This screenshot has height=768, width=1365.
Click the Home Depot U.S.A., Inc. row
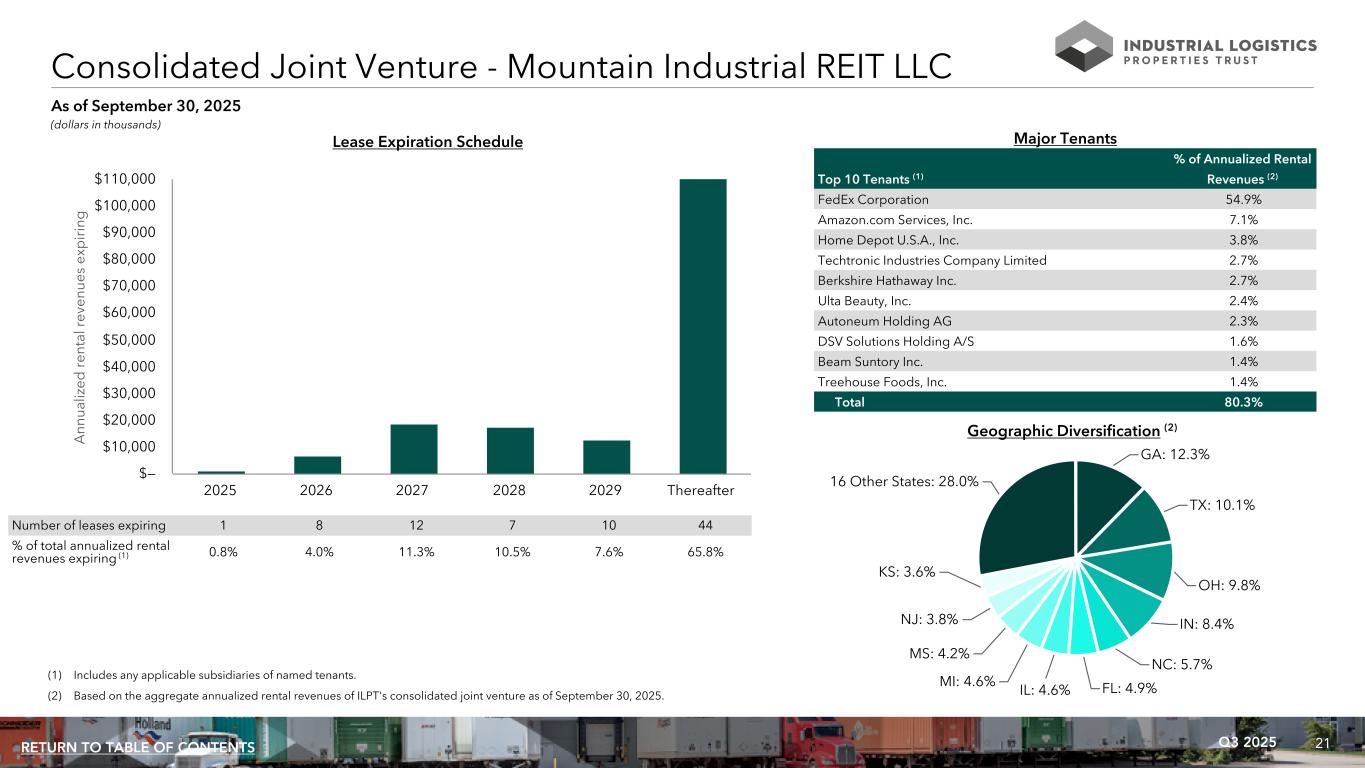pyautogui.click(x=1065, y=240)
